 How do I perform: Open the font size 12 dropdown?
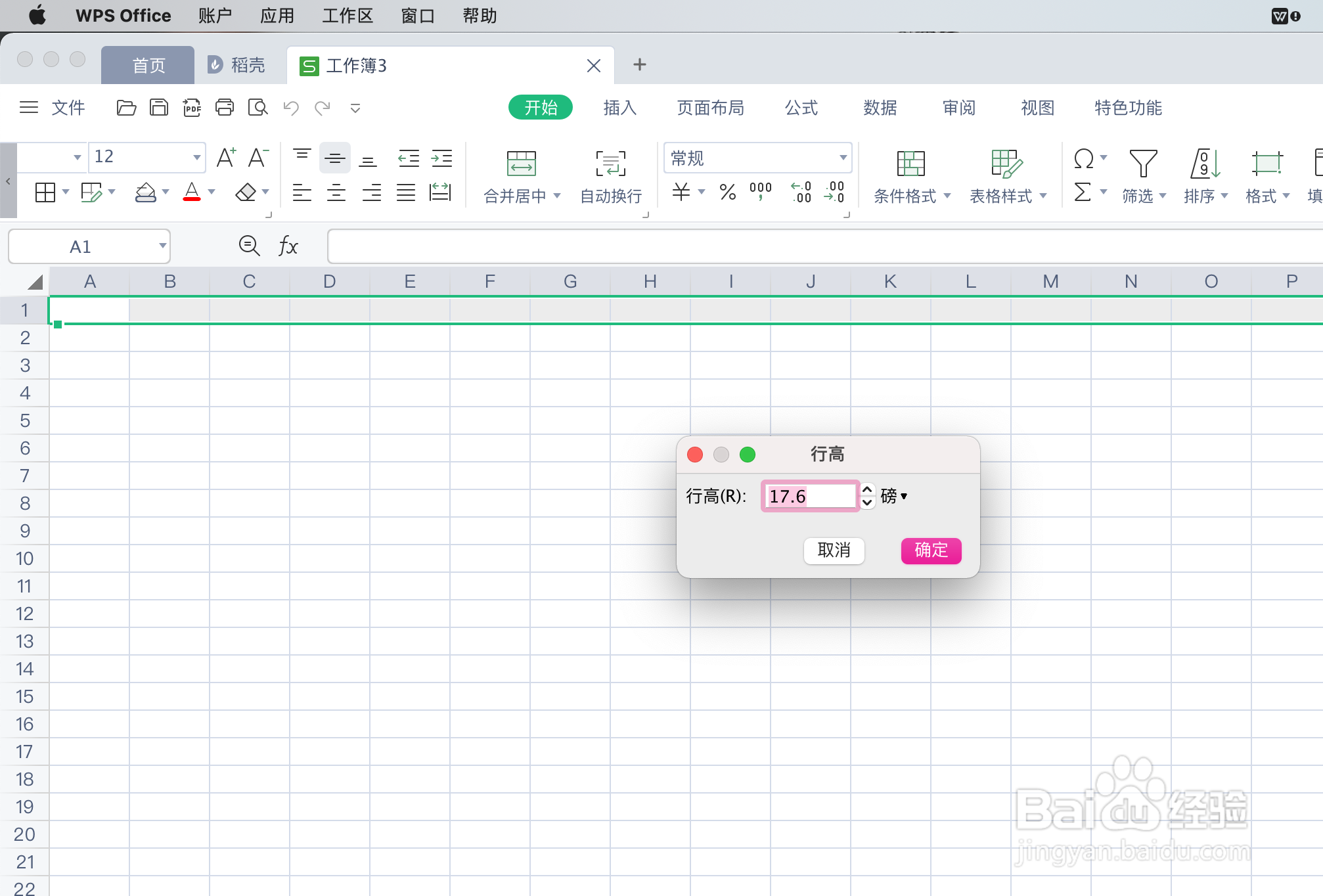[196, 157]
